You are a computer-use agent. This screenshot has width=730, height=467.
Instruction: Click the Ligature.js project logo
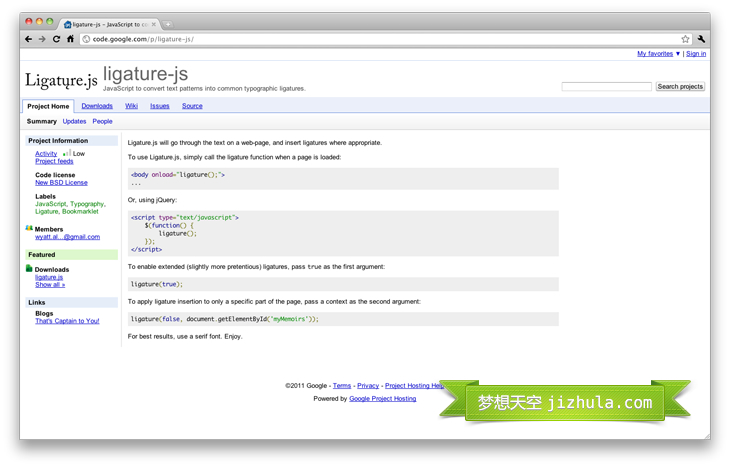coord(61,81)
